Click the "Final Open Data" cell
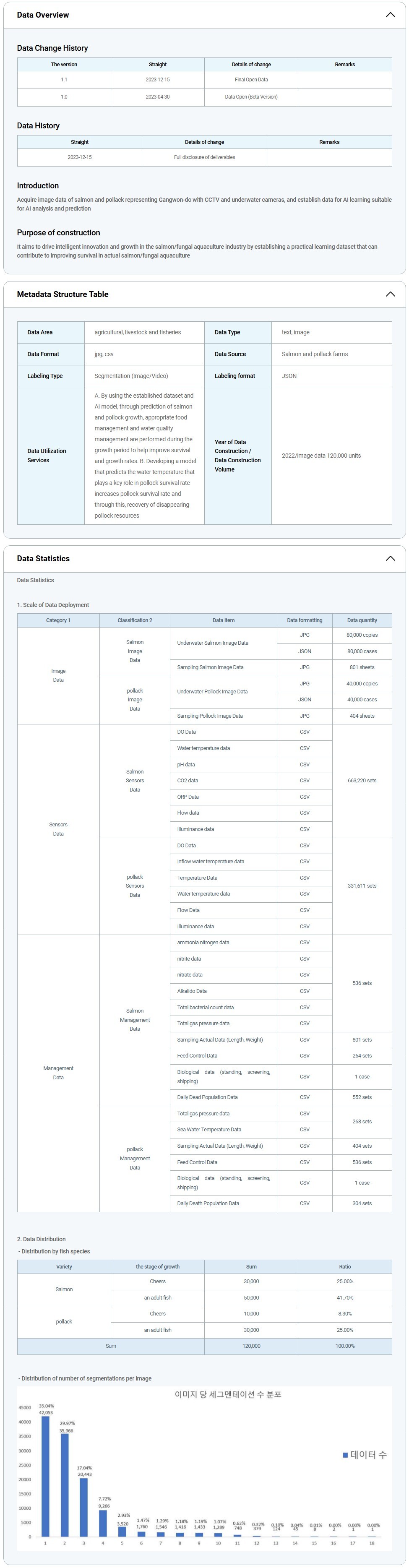The width and height of the screenshot is (409, 1568). tap(251, 80)
